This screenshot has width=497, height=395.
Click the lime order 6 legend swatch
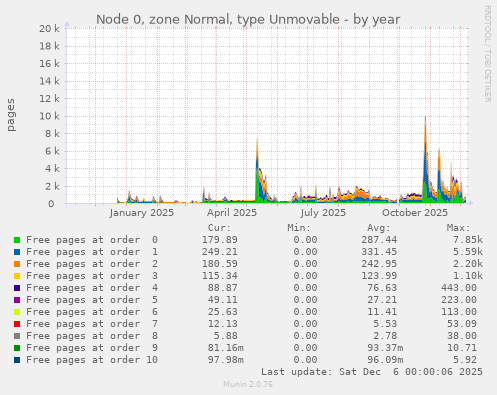click(17, 312)
